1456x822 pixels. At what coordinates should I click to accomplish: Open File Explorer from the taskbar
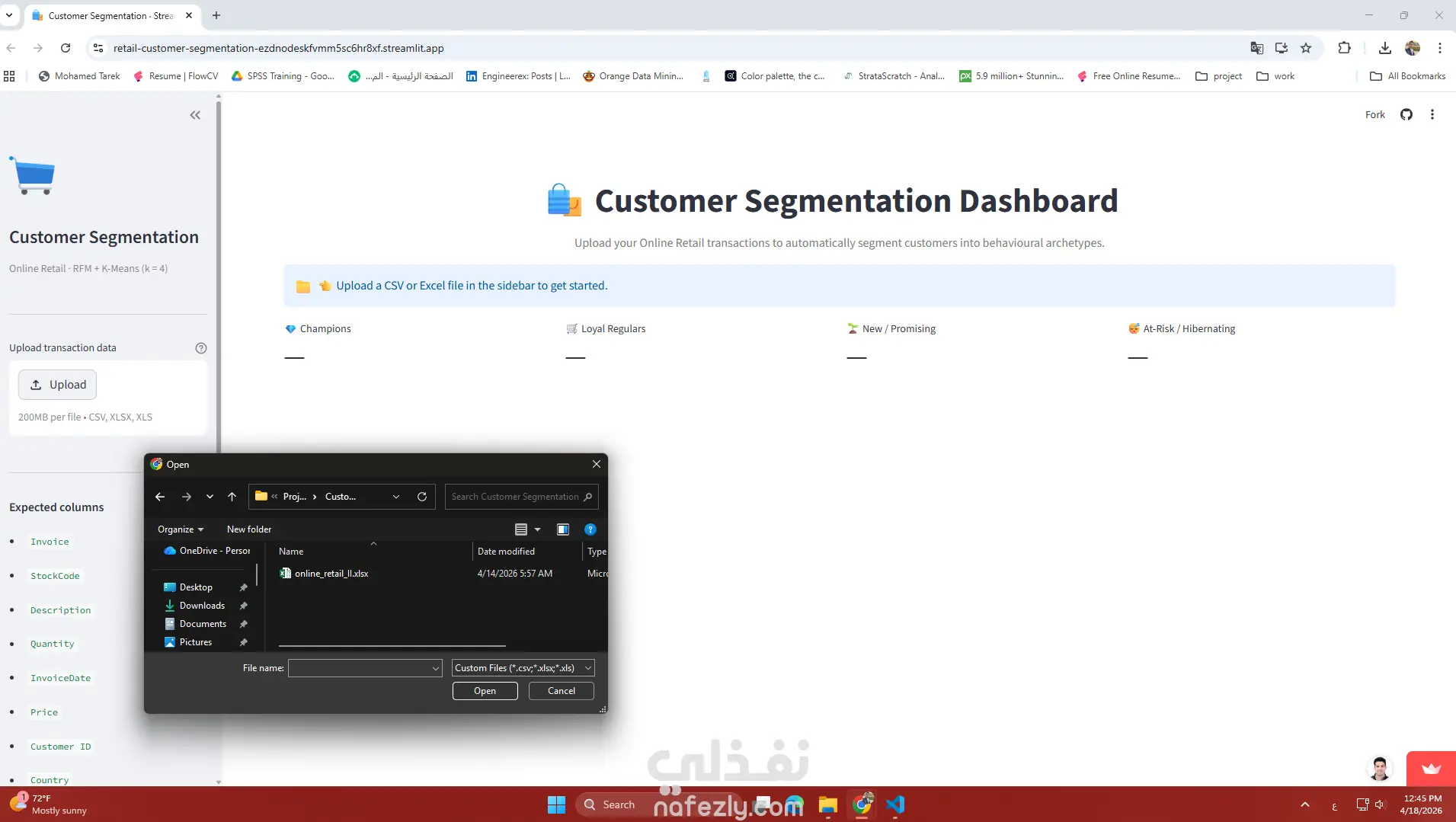(828, 804)
